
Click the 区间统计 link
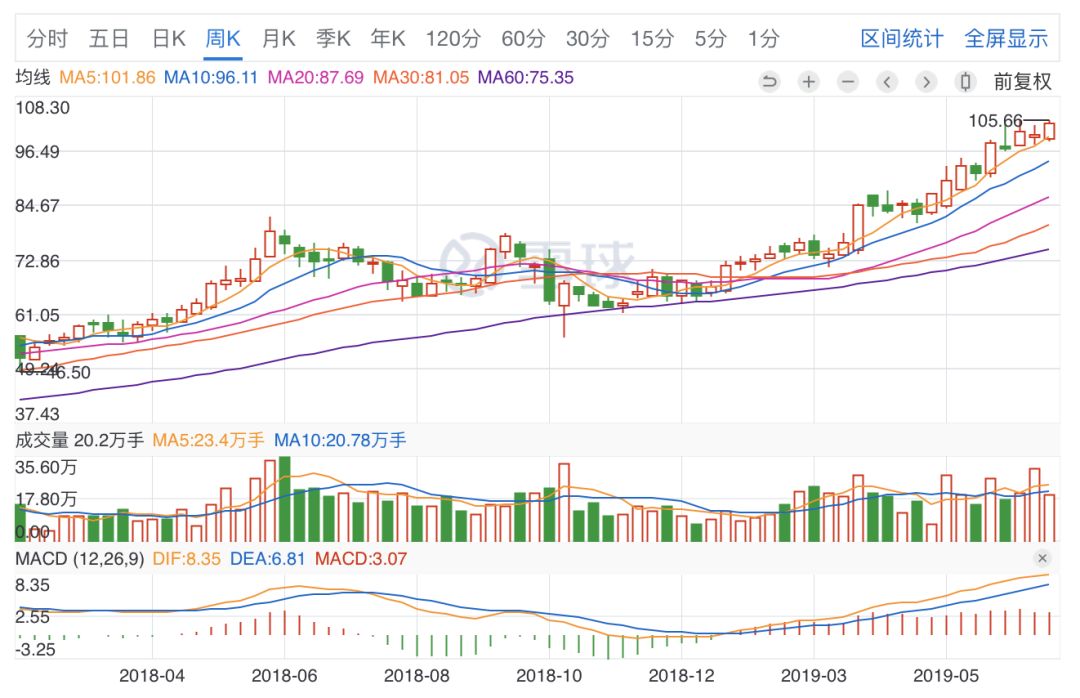pos(901,39)
